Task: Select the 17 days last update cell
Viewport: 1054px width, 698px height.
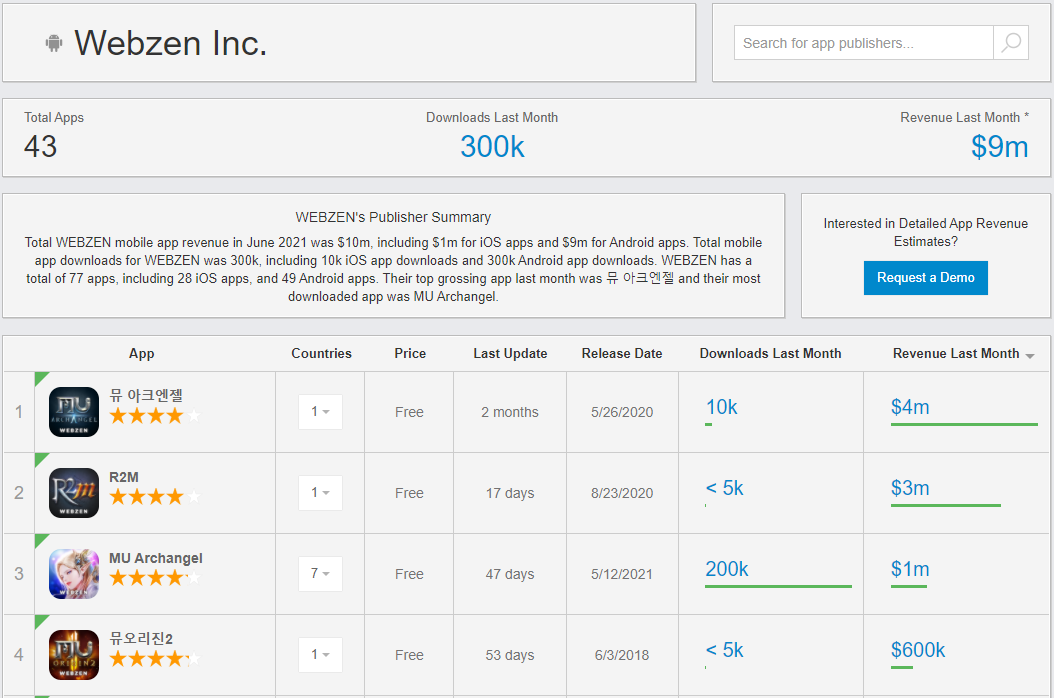Action: click(x=510, y=493)
